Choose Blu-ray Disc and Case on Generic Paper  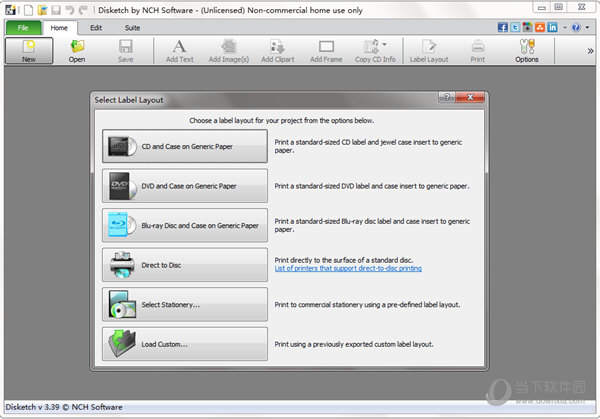coord(185,225)
